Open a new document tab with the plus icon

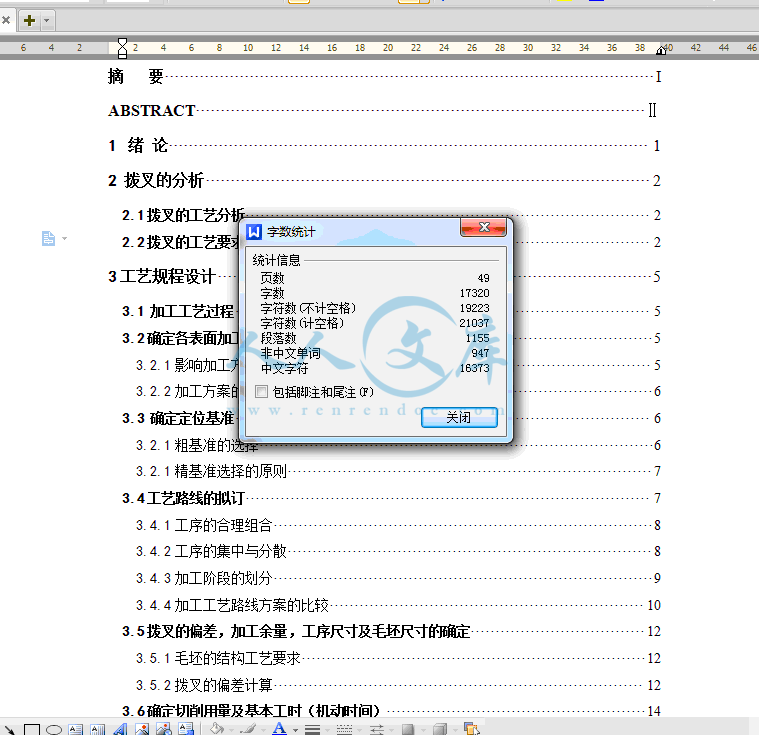click(x=29, y=20)
